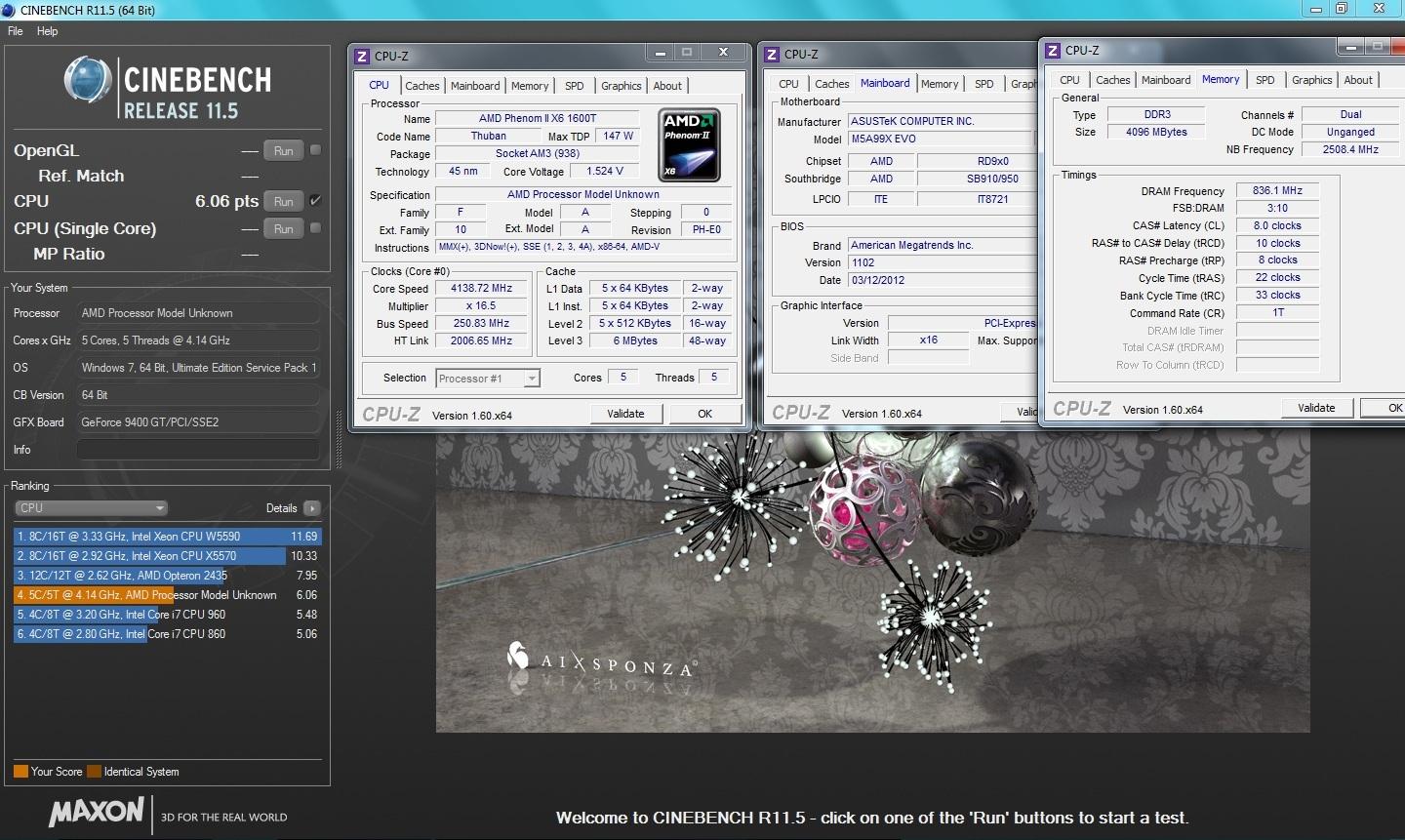Click the CPU-Z title icon in the Memory window
The height and width of the screenshot is (840, 1405).
point(1053,51)
